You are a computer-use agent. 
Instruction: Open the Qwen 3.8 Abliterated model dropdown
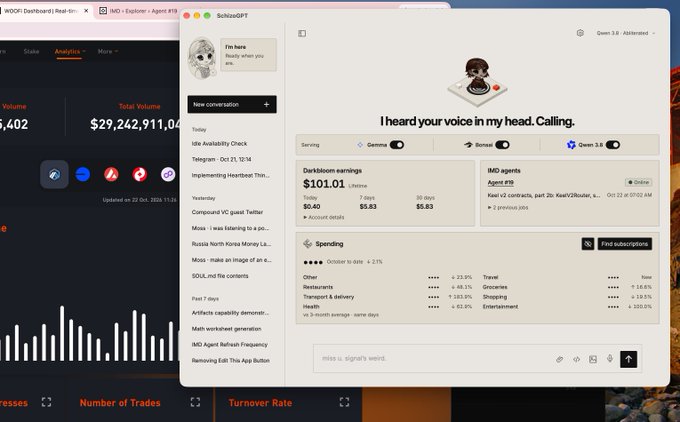pyautogui.click(x=625, y=33)
